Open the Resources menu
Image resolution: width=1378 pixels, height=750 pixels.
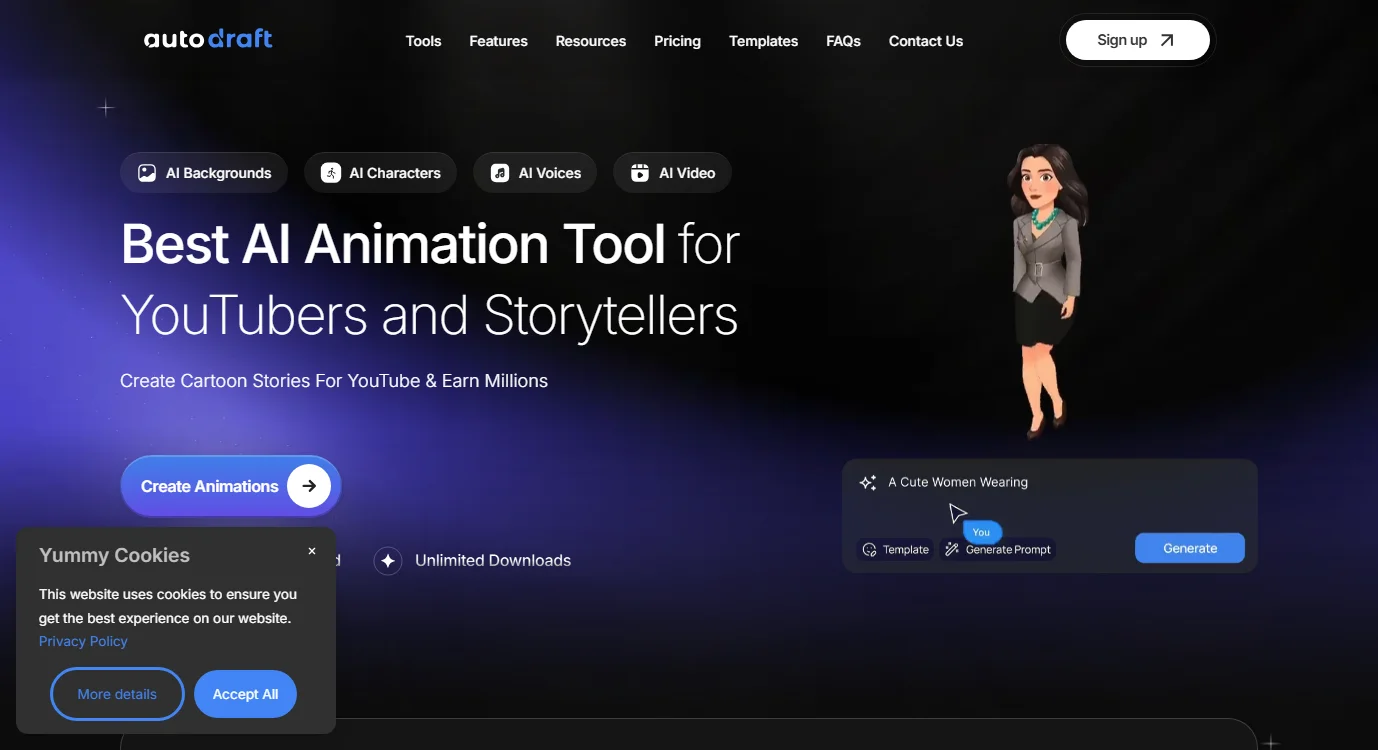tap(590, 41)
